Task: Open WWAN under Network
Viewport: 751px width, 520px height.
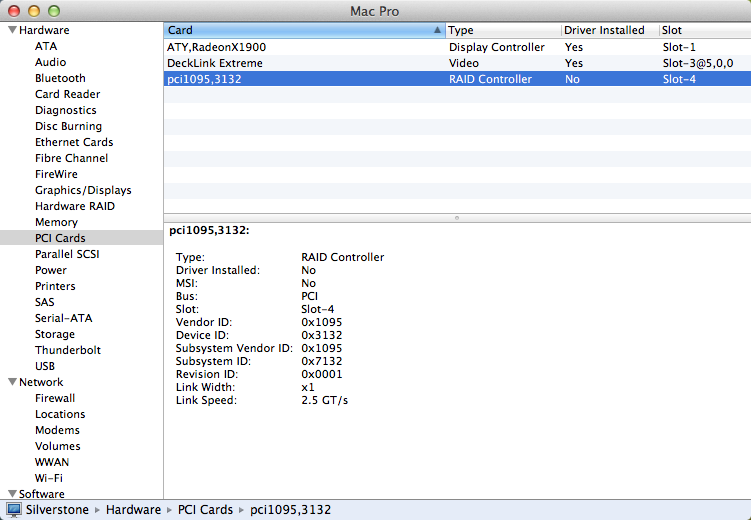Action: point(52,462)
